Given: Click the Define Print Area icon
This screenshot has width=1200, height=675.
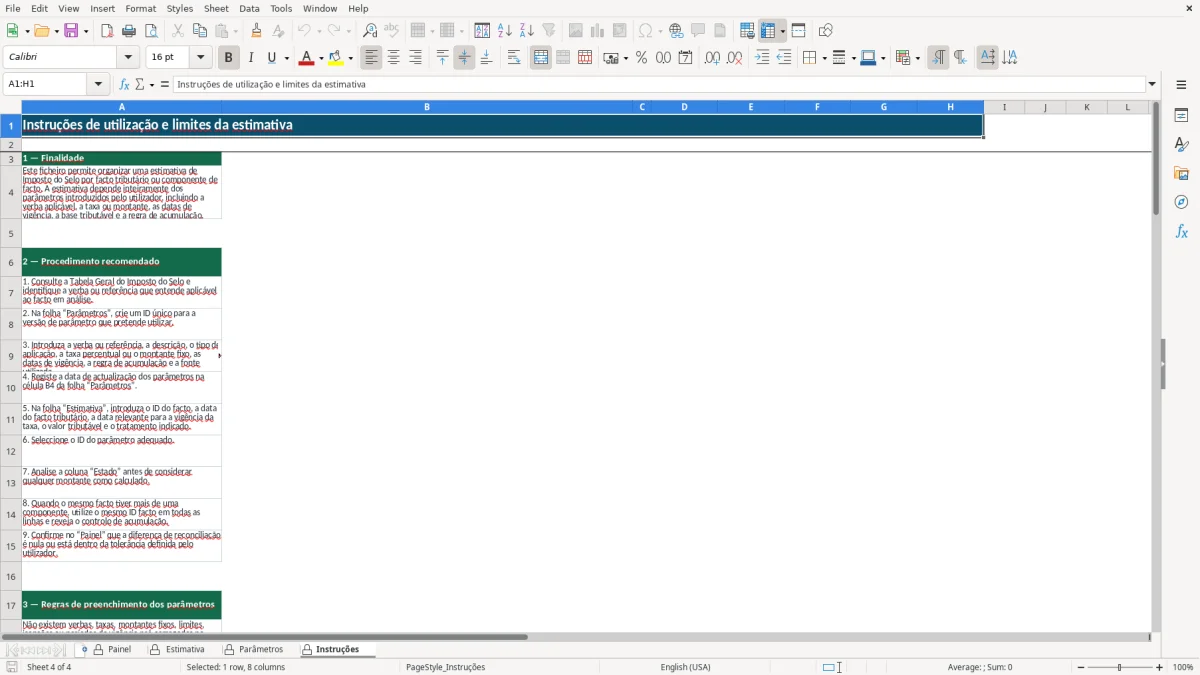Looking at the screenshot, I should coord(747,31).
